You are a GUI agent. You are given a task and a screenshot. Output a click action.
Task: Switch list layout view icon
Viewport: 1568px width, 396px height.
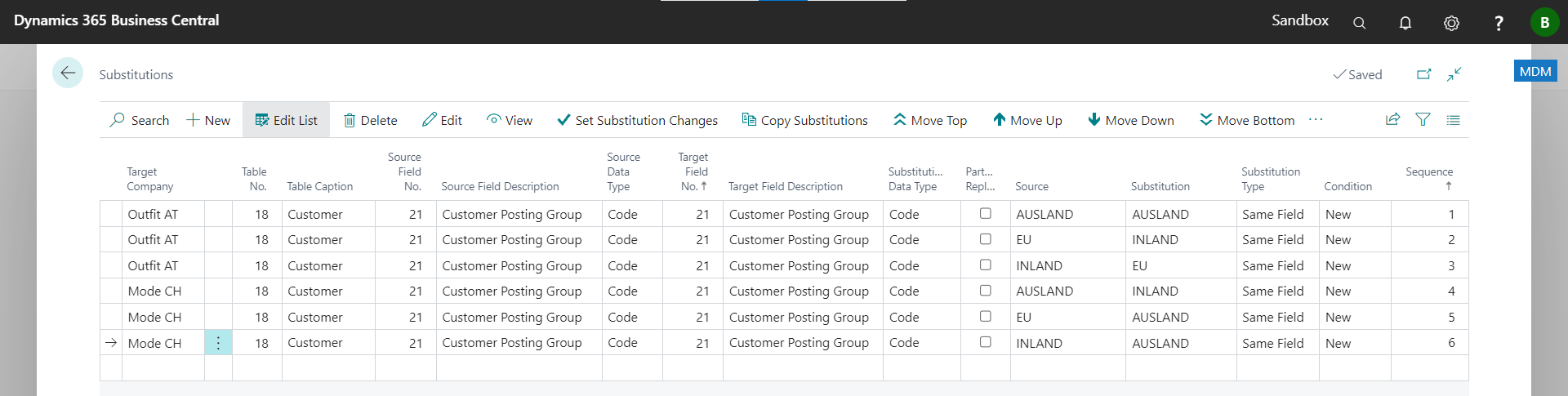coord(1453,120)
